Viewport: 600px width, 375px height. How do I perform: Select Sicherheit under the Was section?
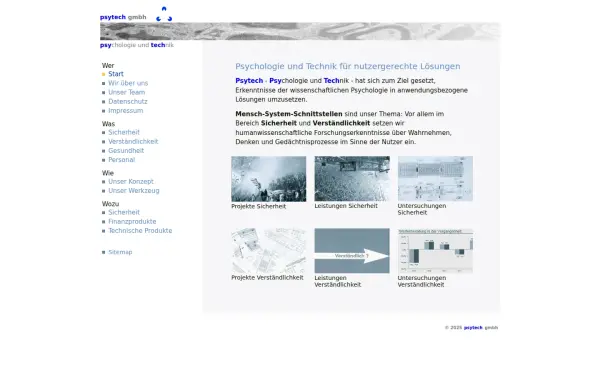[x=124, y=132]
